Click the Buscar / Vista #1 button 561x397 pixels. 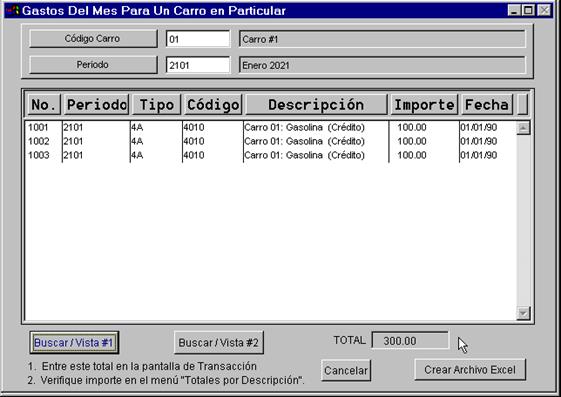tap(74, 343)
